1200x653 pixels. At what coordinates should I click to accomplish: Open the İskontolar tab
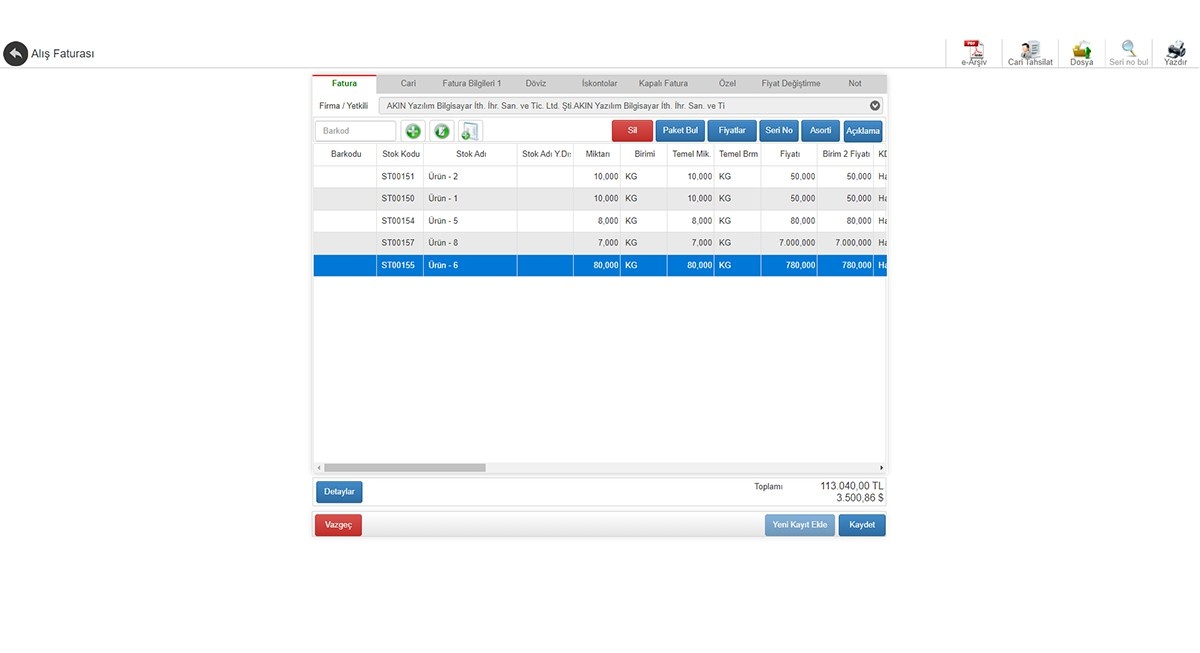pos(599,84)
